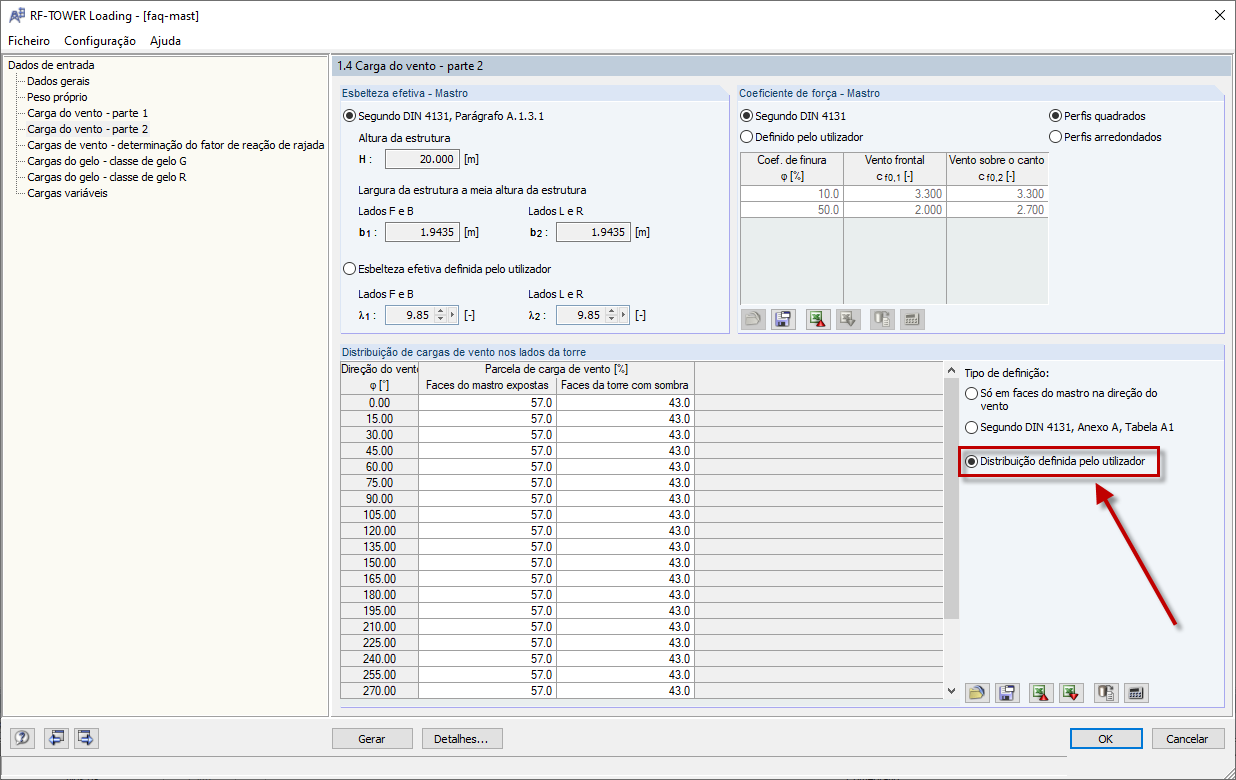
Task: Database copy icon under Coeficiente de força
Action: point(882,319)
